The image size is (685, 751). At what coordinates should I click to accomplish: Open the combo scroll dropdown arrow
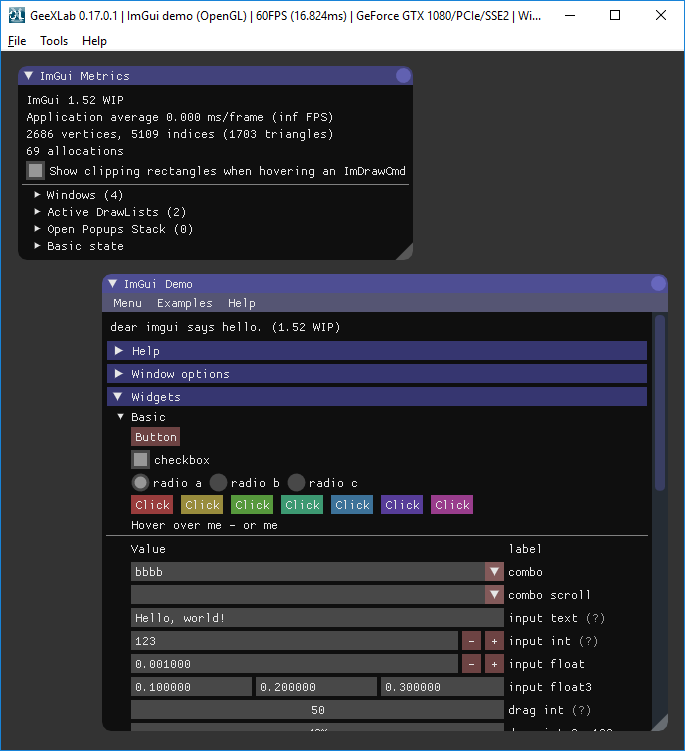point(494,595)
